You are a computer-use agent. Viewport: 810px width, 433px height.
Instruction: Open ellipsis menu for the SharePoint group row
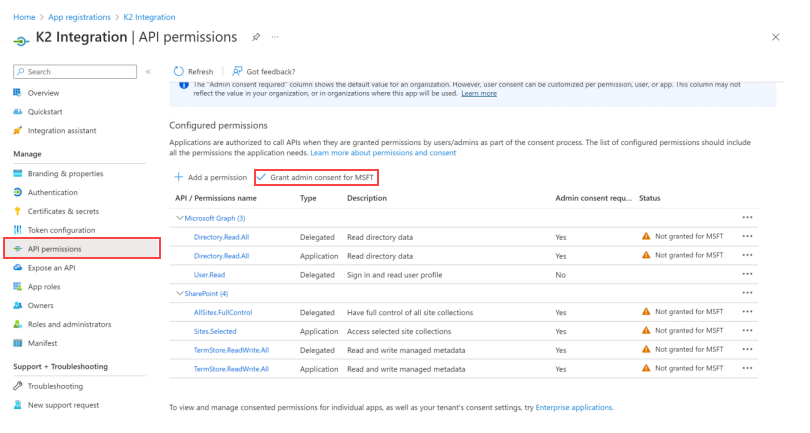pos(747,293)
